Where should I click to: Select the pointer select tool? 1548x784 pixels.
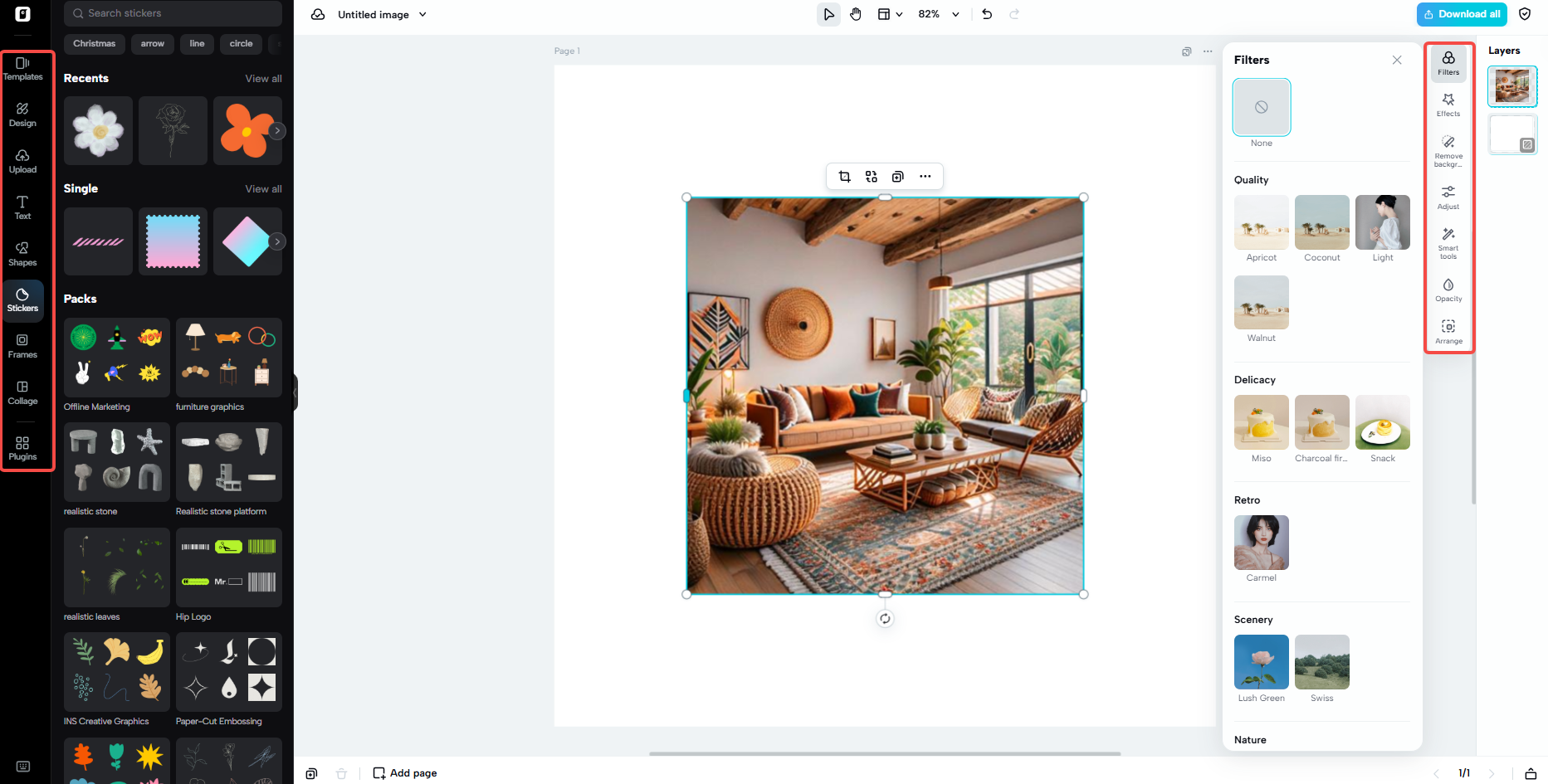pos(828,14)
